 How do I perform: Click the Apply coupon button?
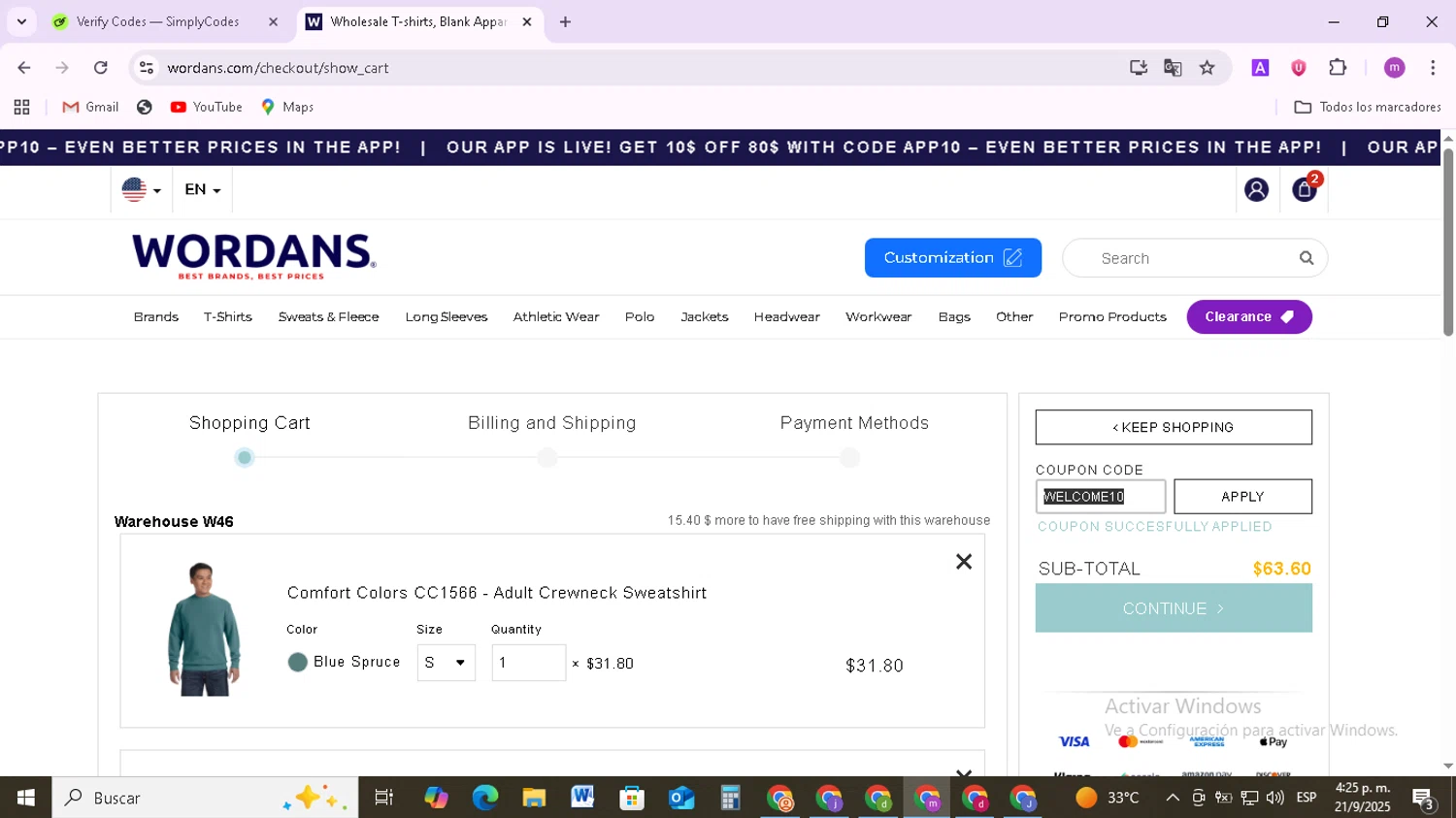(1242, 497)
